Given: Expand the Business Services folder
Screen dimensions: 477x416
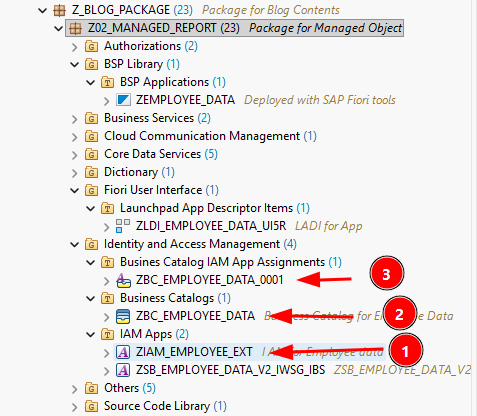Looking at the screenshot, I should pos(75,119).
